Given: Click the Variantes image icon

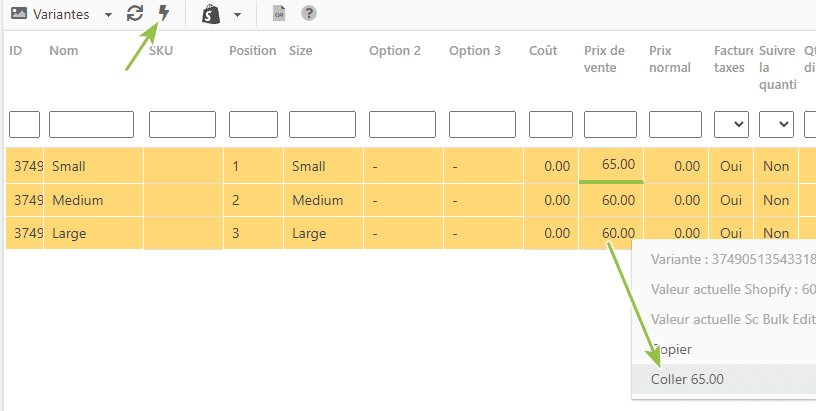Looking at the screenshot, I should pyautogui.click(x=19, y=14).
